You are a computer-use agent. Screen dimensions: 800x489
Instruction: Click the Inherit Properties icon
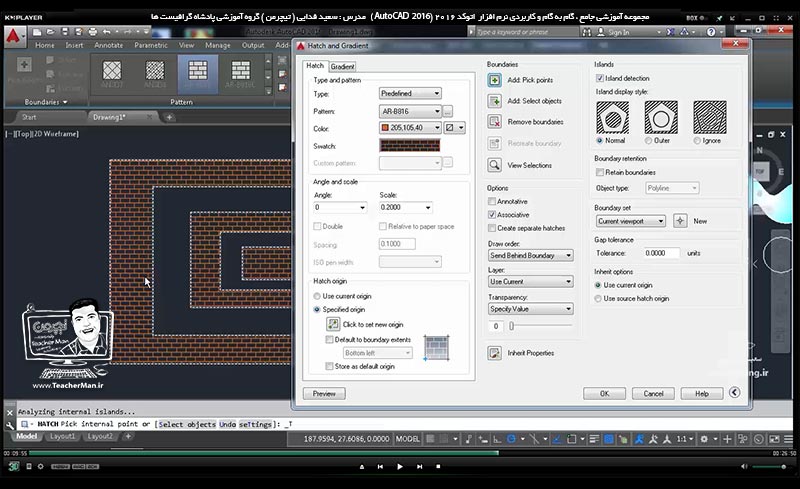tap(494, 353)
